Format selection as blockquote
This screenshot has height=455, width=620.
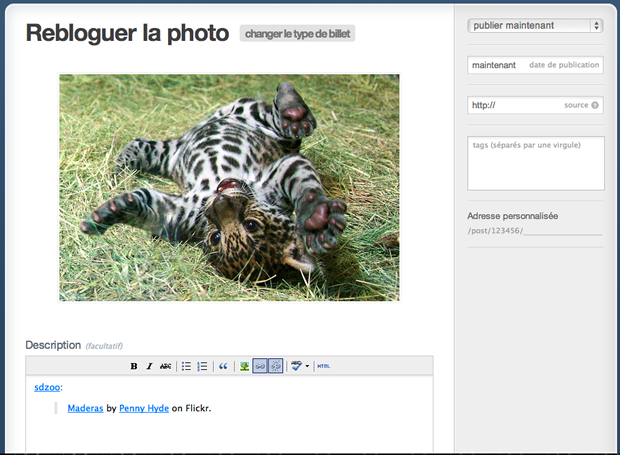(x=223, y=366)
